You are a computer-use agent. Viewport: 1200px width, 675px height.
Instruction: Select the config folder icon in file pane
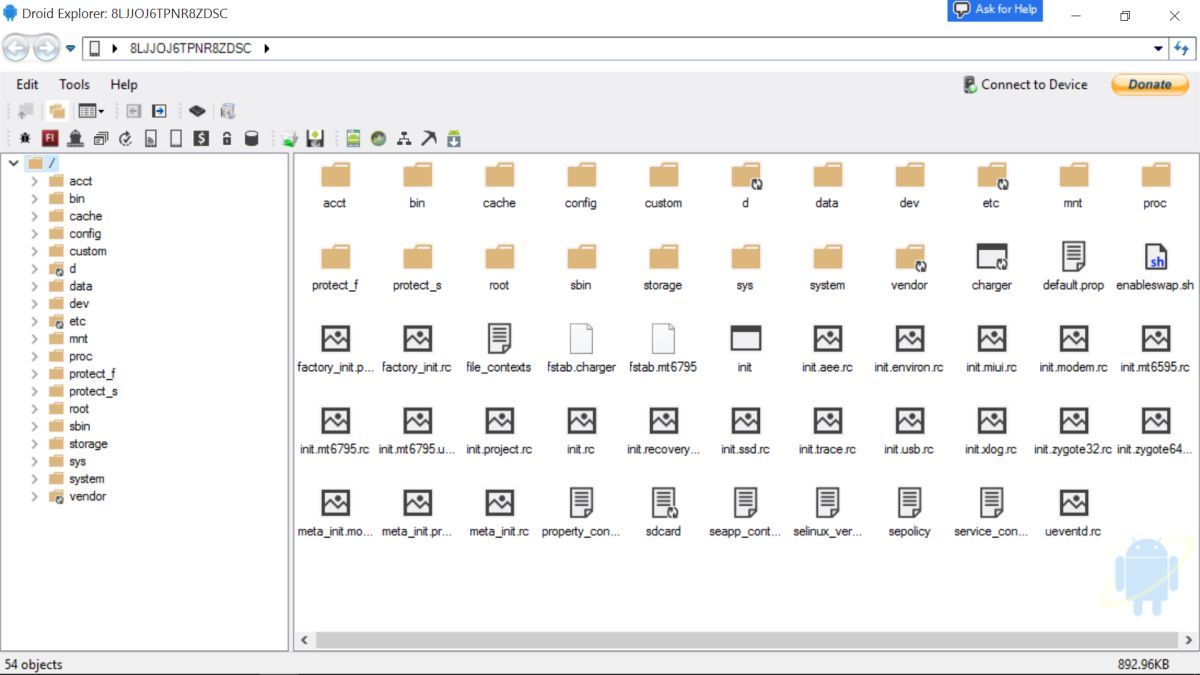pyautogui.click(x=581, y=176)
